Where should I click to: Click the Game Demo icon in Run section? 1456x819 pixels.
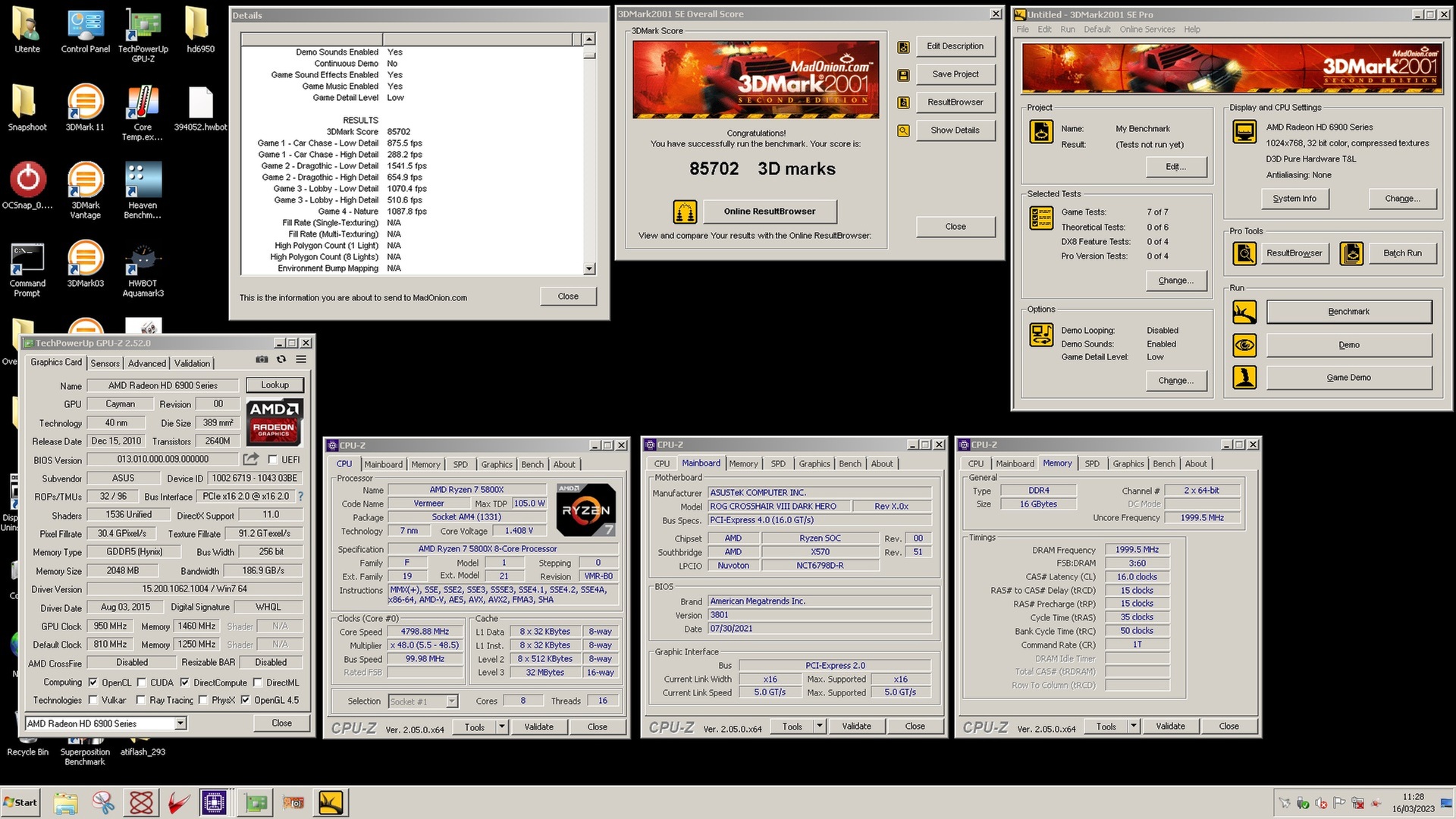[x=1244, y=378]
